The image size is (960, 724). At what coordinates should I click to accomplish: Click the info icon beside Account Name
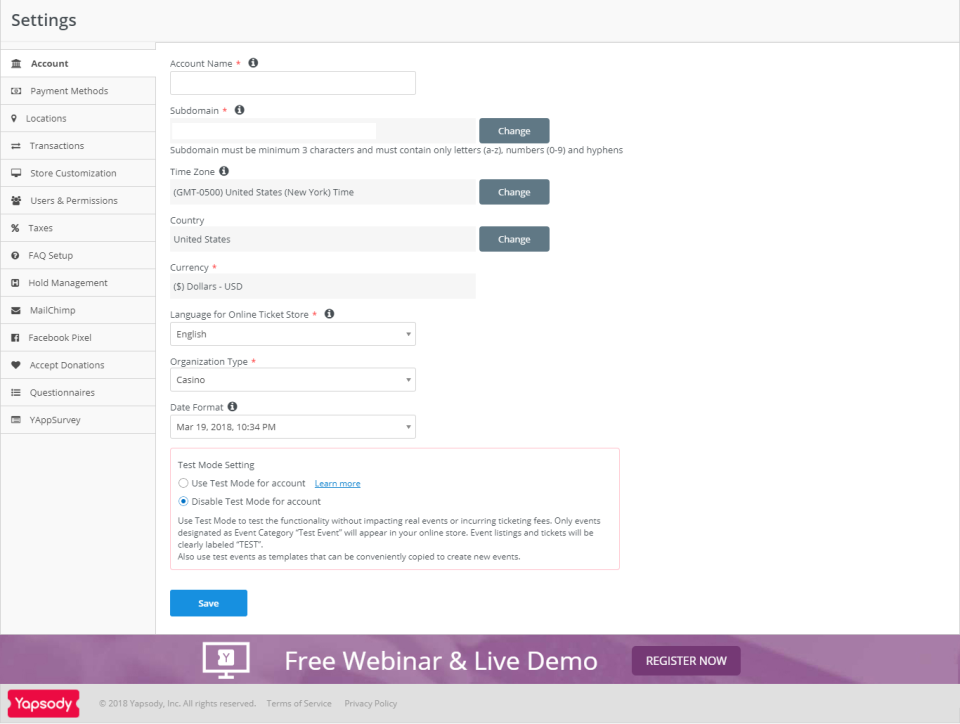tap(252, 62)
